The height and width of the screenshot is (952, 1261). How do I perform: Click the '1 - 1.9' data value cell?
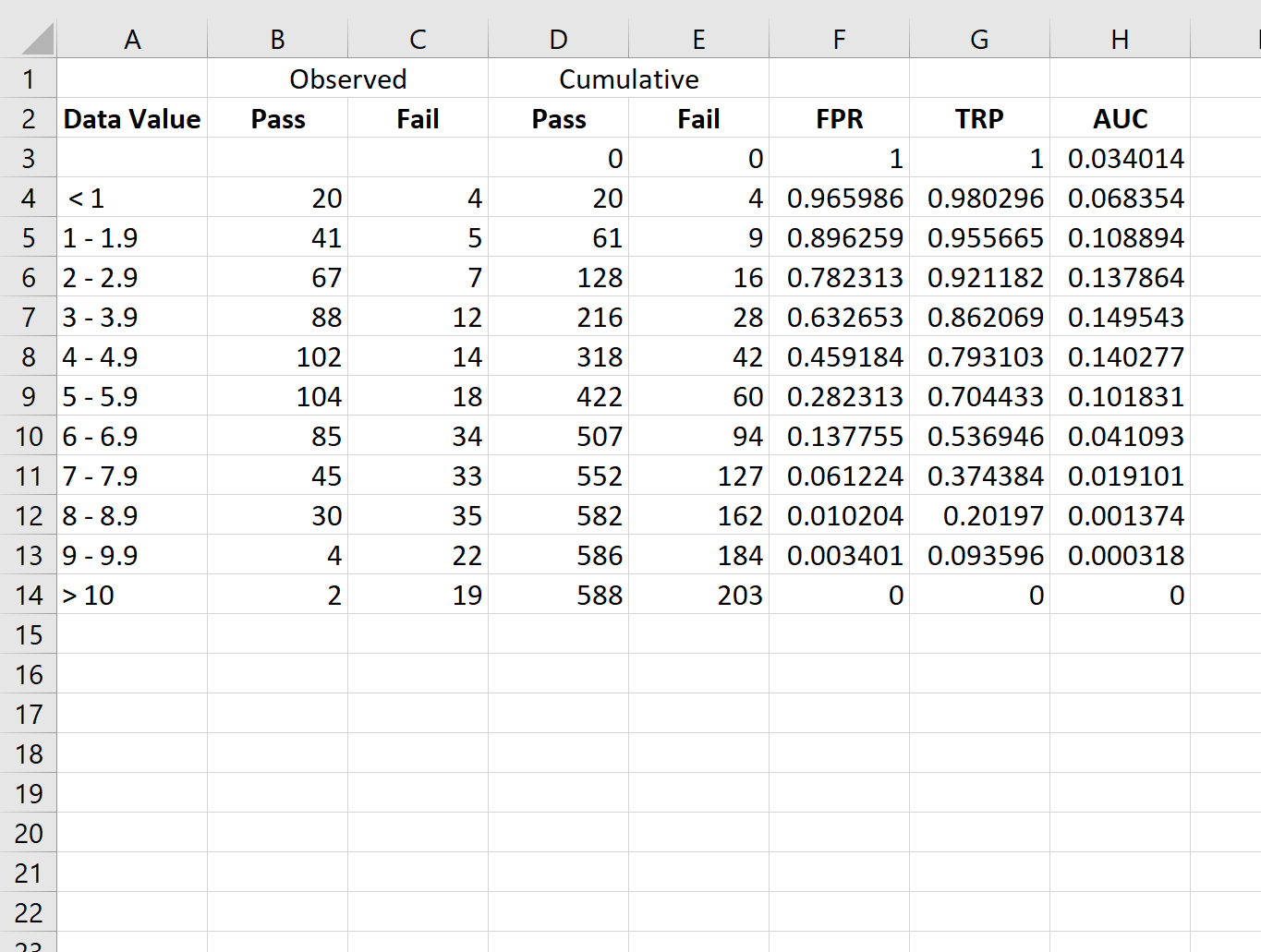[132, 237]
